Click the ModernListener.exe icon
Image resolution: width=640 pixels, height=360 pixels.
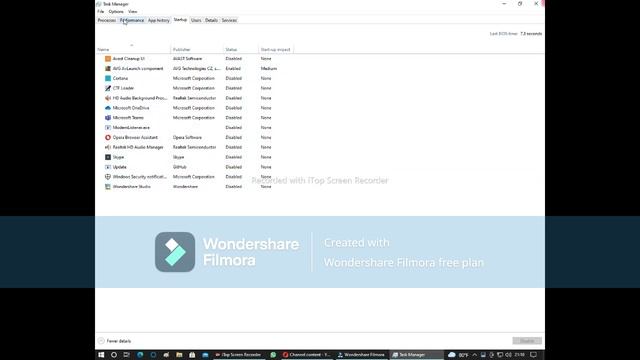click(x=108, y=127)
